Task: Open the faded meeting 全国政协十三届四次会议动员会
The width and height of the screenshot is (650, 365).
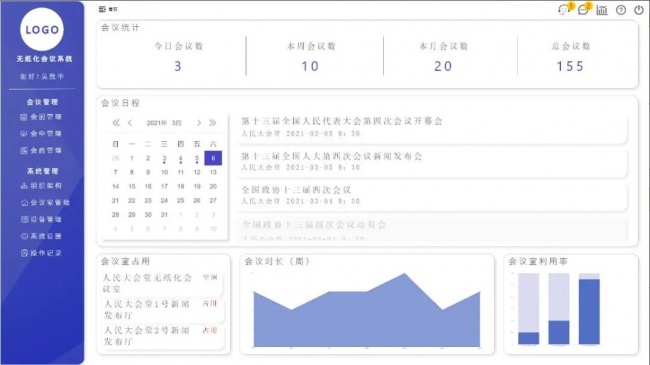Action: (x=432, y=228)
